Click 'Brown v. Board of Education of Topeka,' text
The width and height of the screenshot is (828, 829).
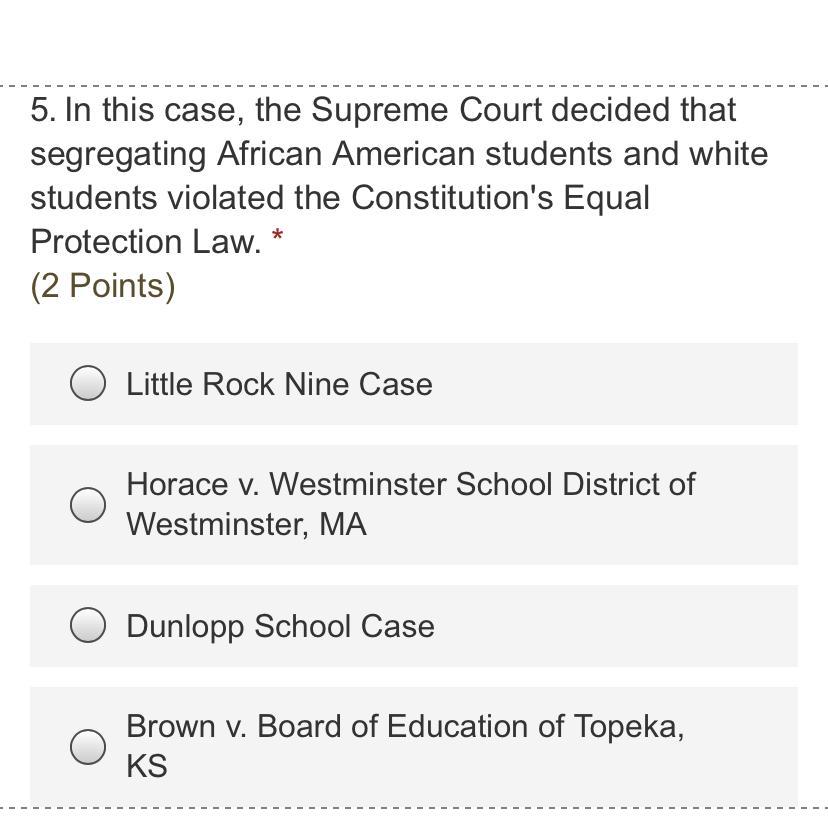coord(405,726)
